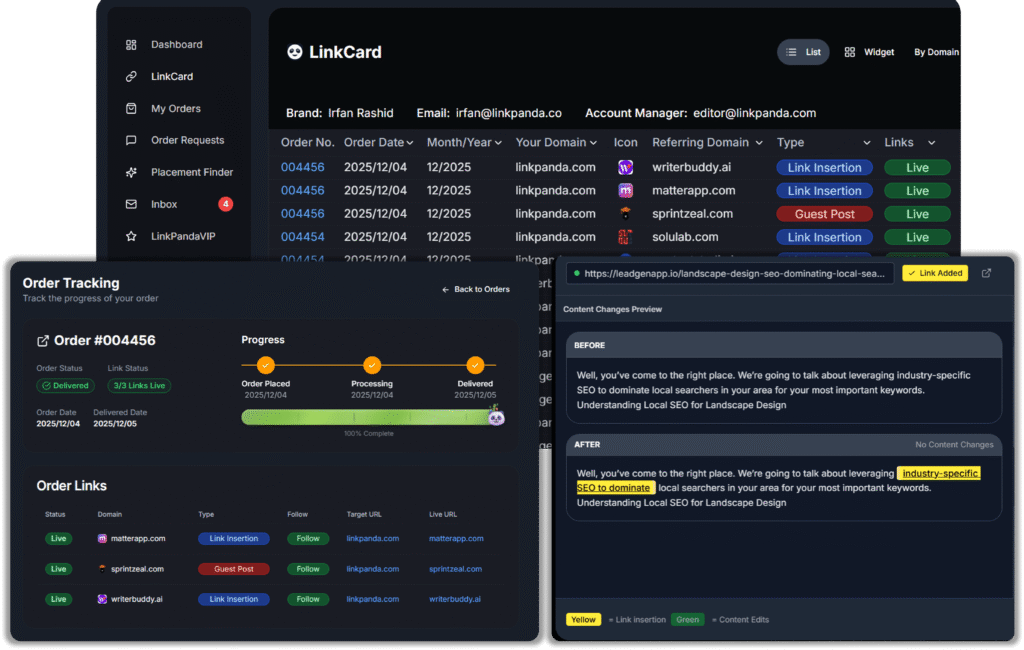Switch to the Widget view tab

[869, 51]
